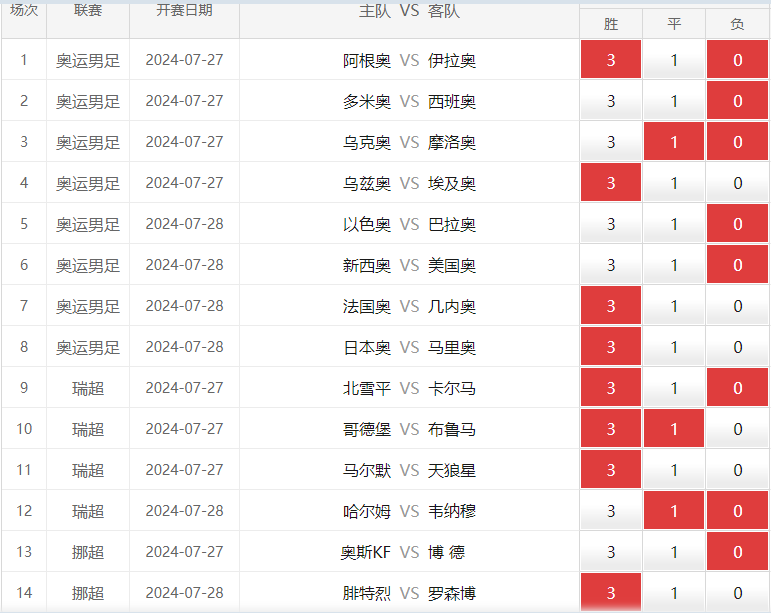771x613 pixels.
Task: Select draw 1 for 以色奥 VS 巴拉奥
Action: coord(674,224)
